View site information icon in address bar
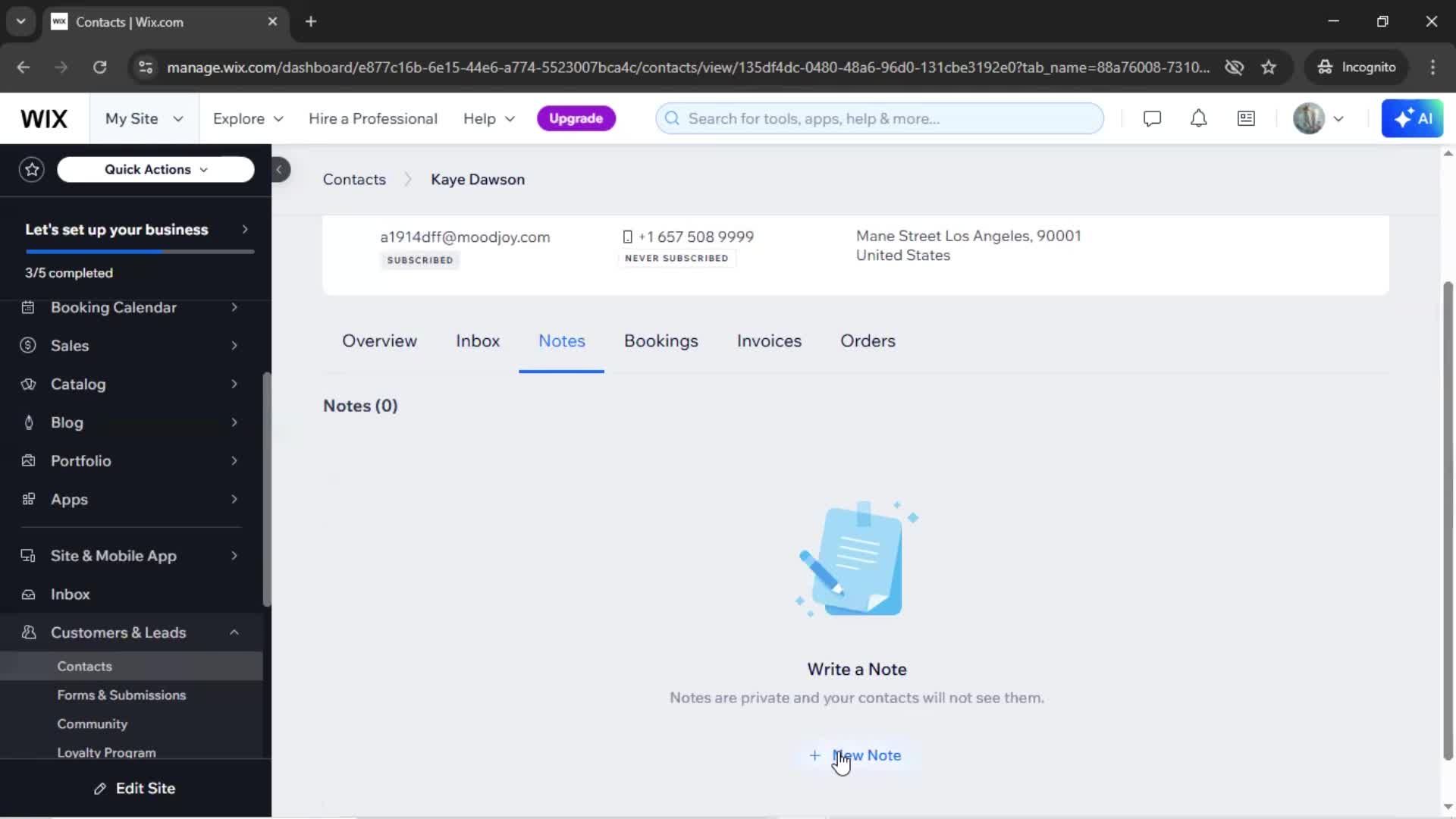This screenshot has height=819, width=1456. click(x=146, y=67)
